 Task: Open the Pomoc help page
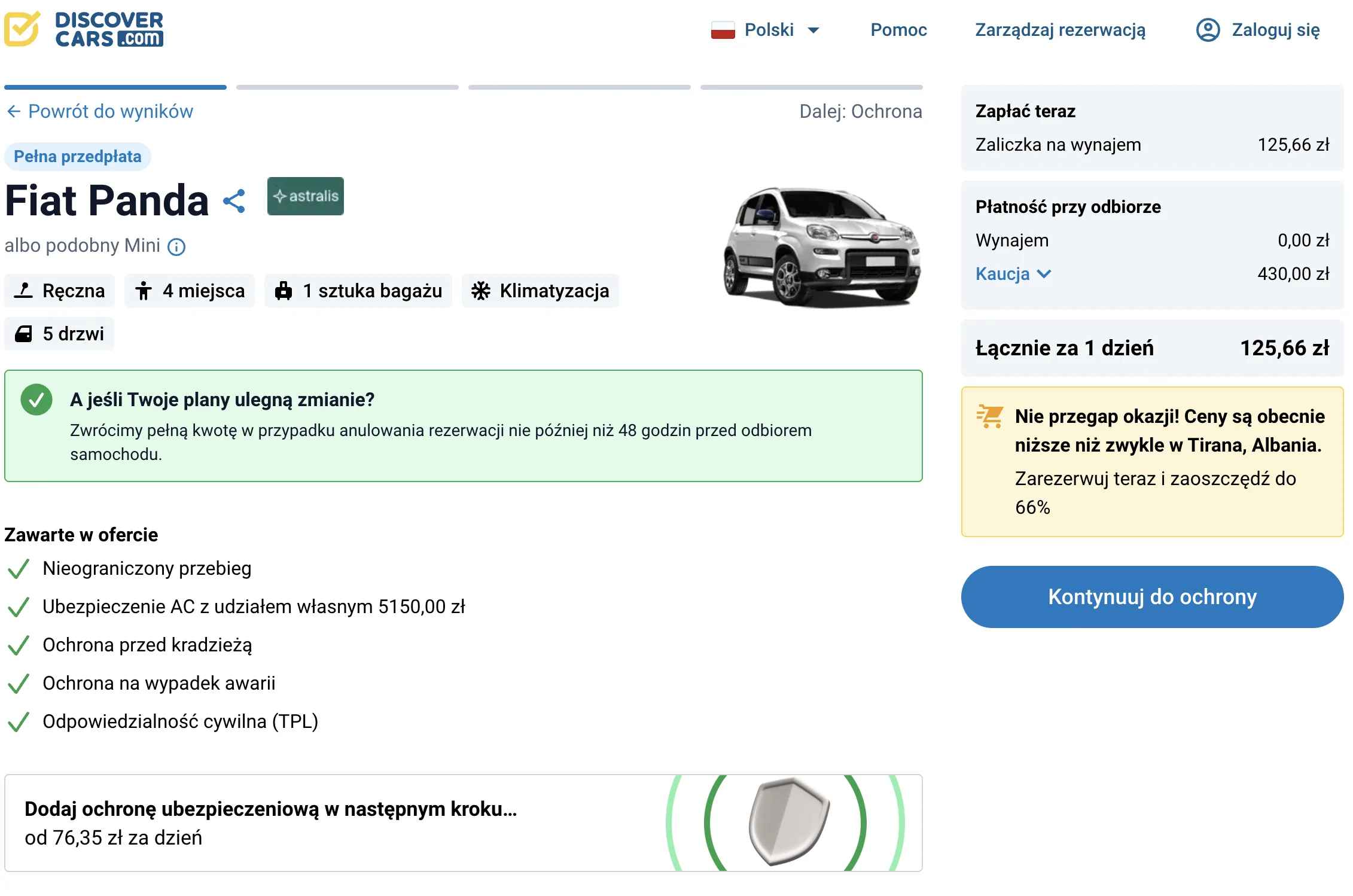pos(898,30)
